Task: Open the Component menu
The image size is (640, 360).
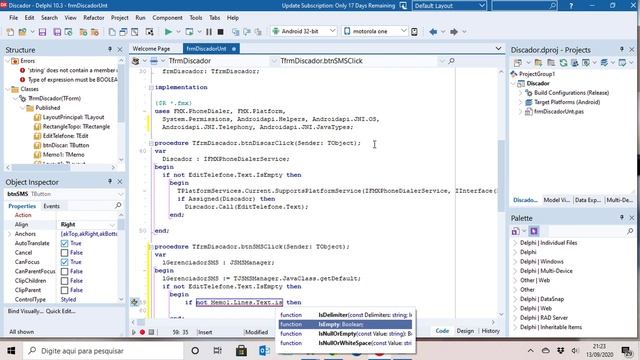Action: (x=167, y=18)
